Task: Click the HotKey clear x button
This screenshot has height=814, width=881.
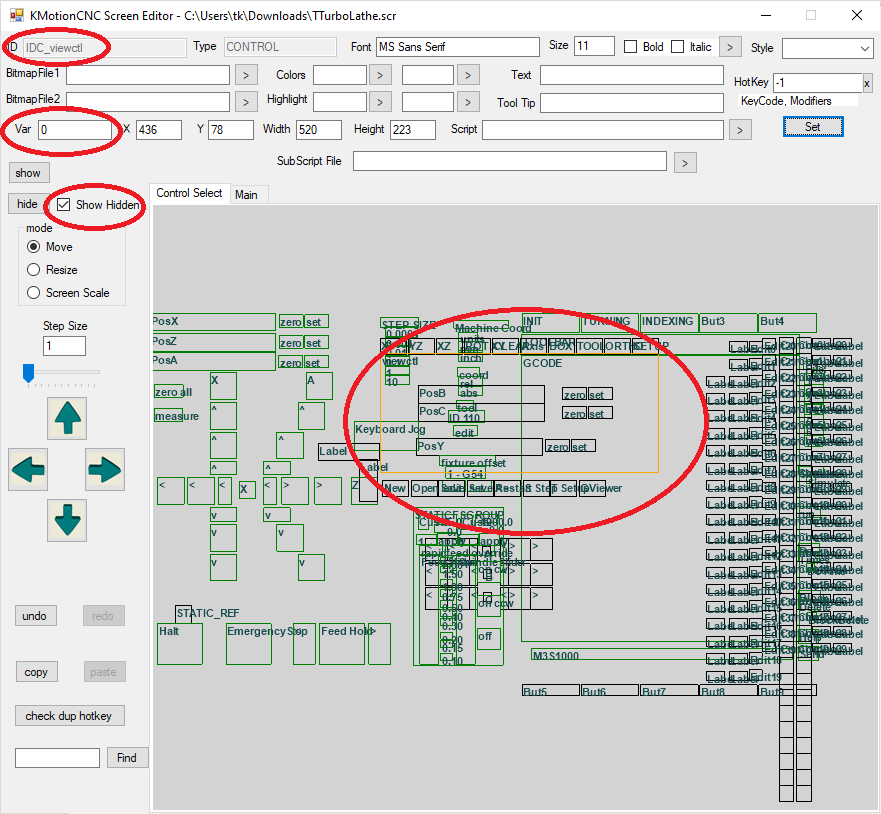Action: [867, 84]
